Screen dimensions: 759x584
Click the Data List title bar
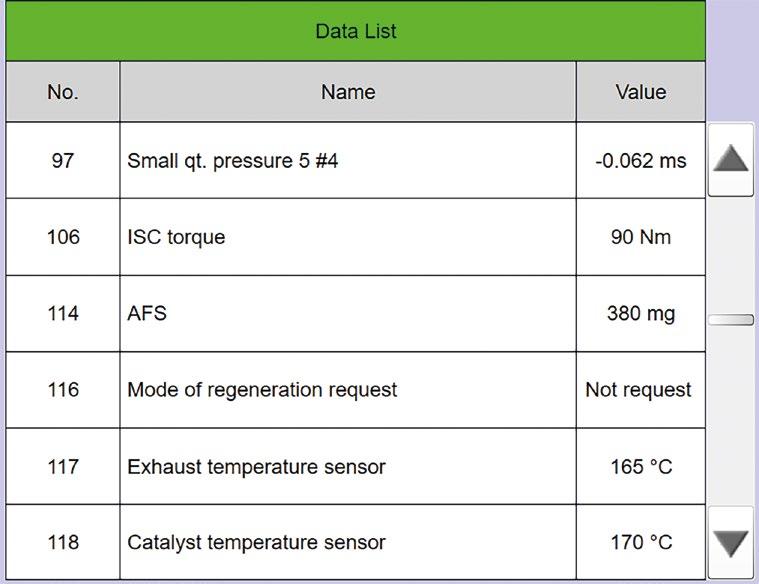coord(355,31)
